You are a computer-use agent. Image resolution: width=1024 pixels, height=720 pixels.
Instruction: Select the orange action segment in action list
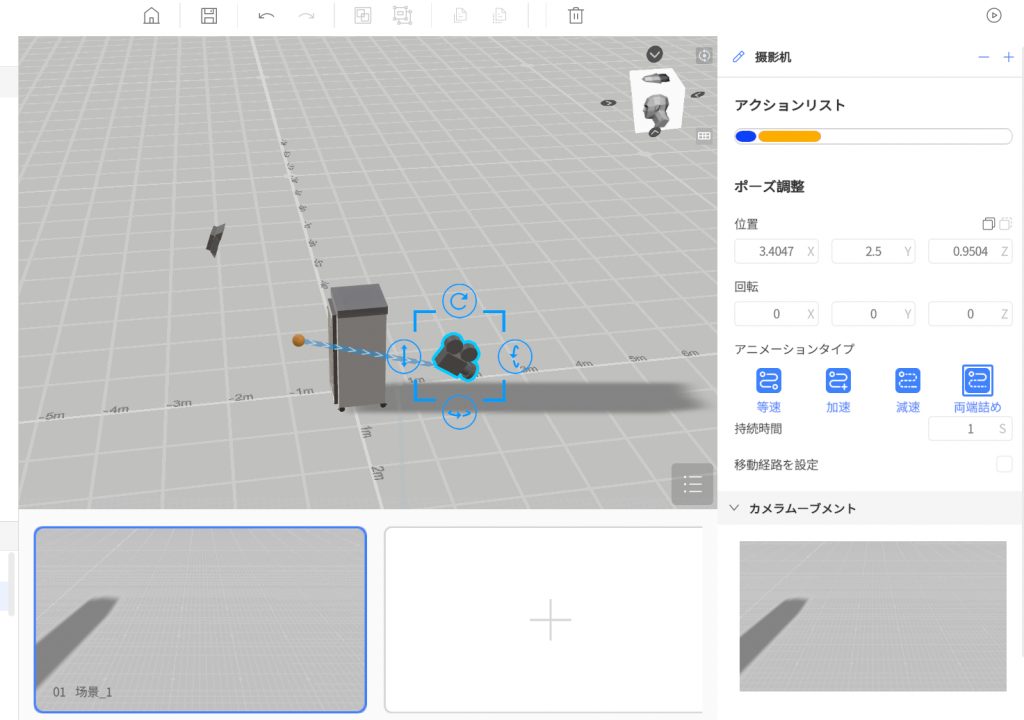[x=789, y=137]
